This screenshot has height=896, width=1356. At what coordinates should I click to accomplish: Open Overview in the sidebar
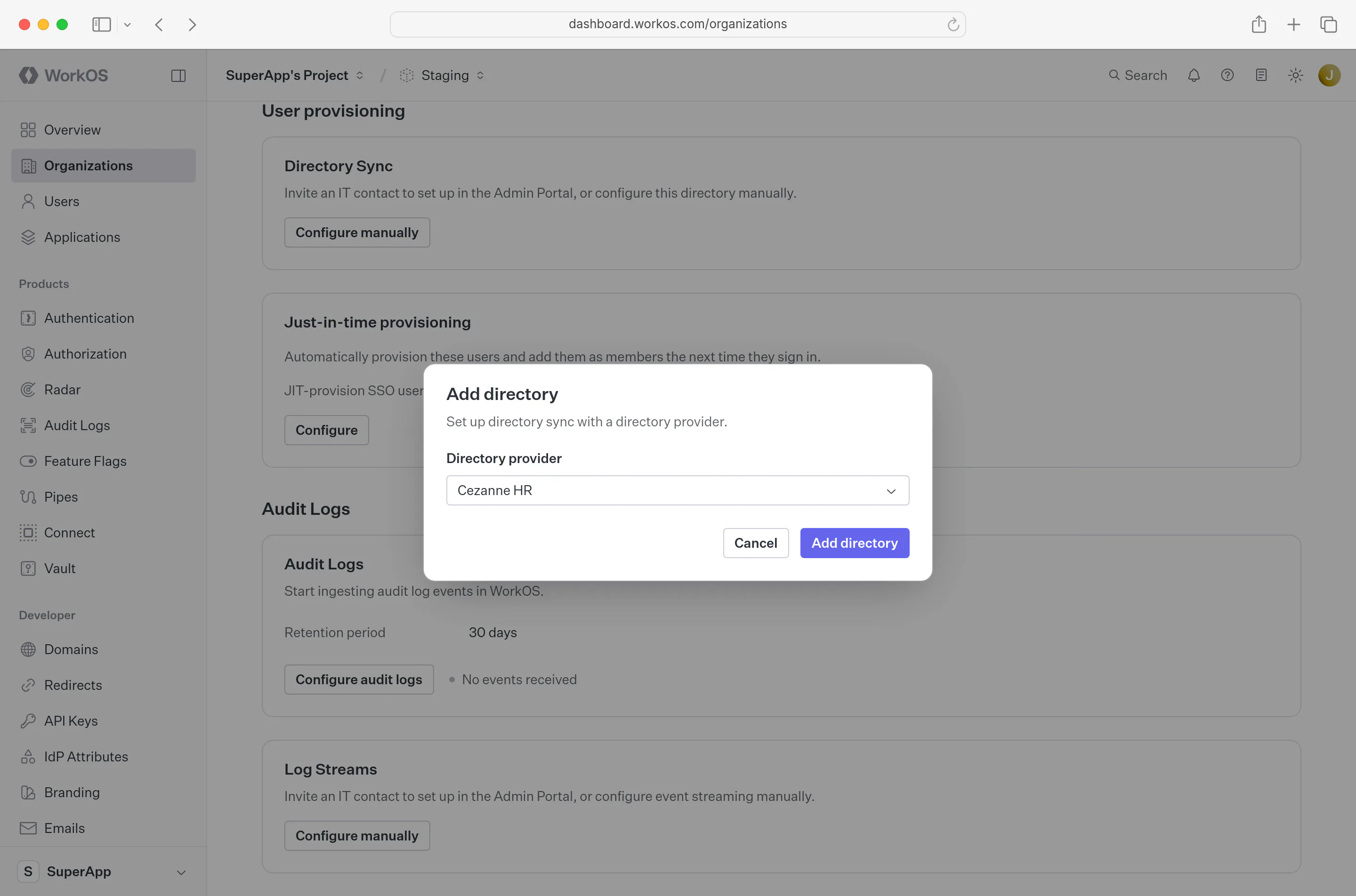click(x=103, y=130)
